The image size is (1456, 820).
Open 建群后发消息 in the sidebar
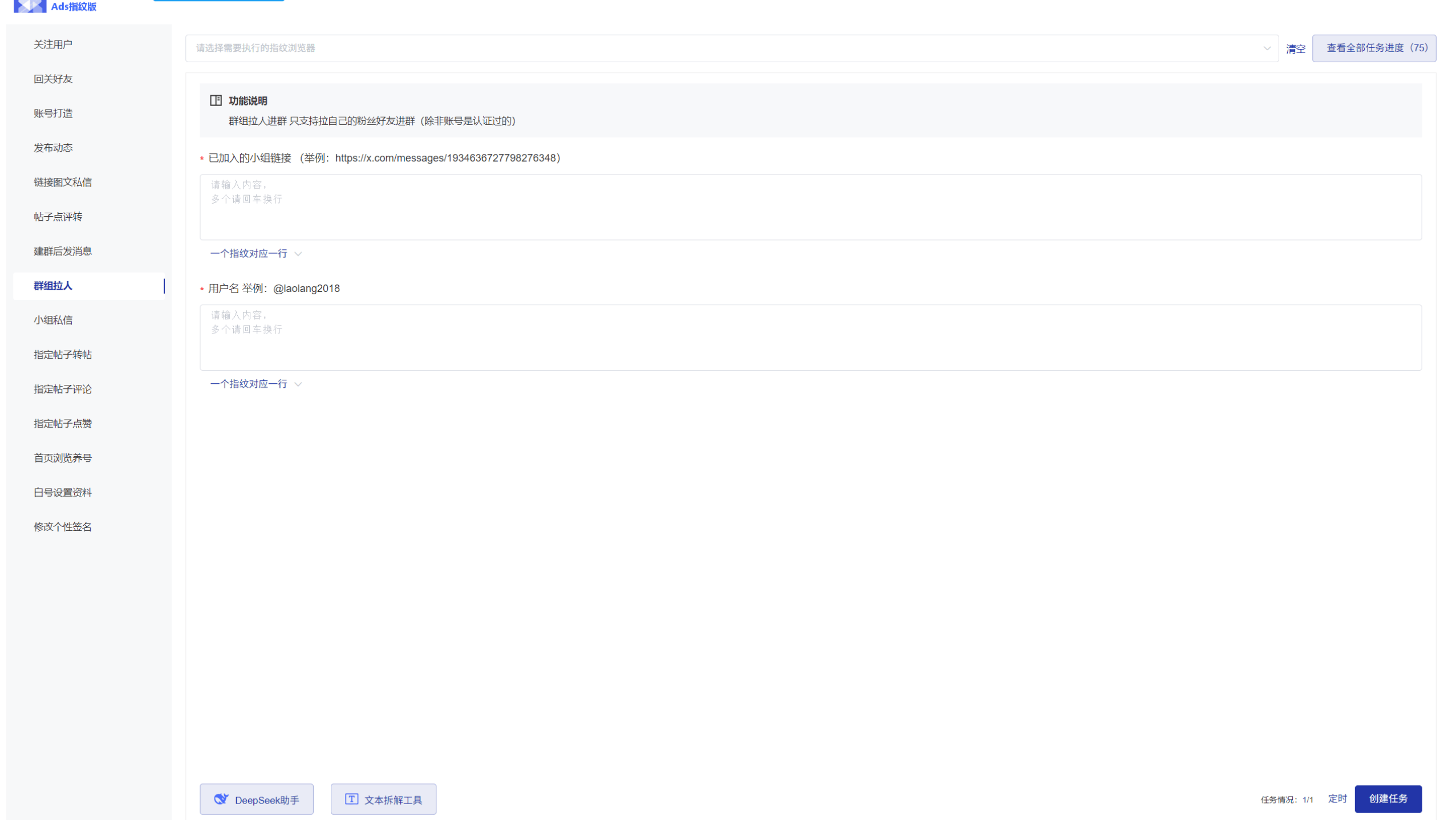point(63,251)
